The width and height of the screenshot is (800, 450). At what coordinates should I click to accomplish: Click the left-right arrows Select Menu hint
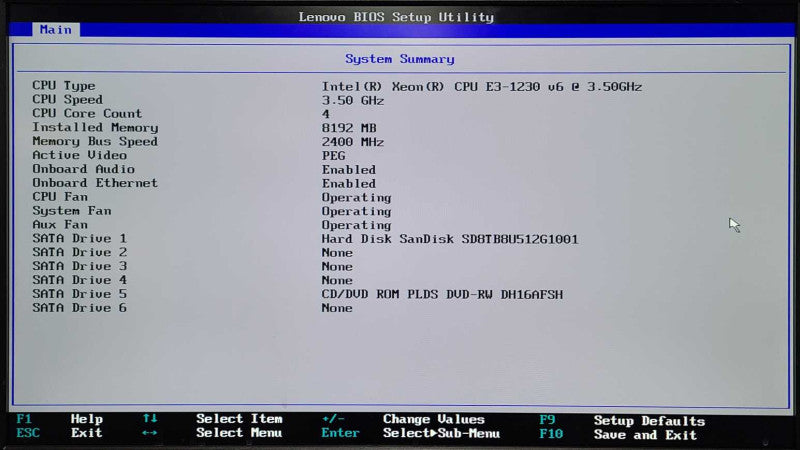point(212,433)
